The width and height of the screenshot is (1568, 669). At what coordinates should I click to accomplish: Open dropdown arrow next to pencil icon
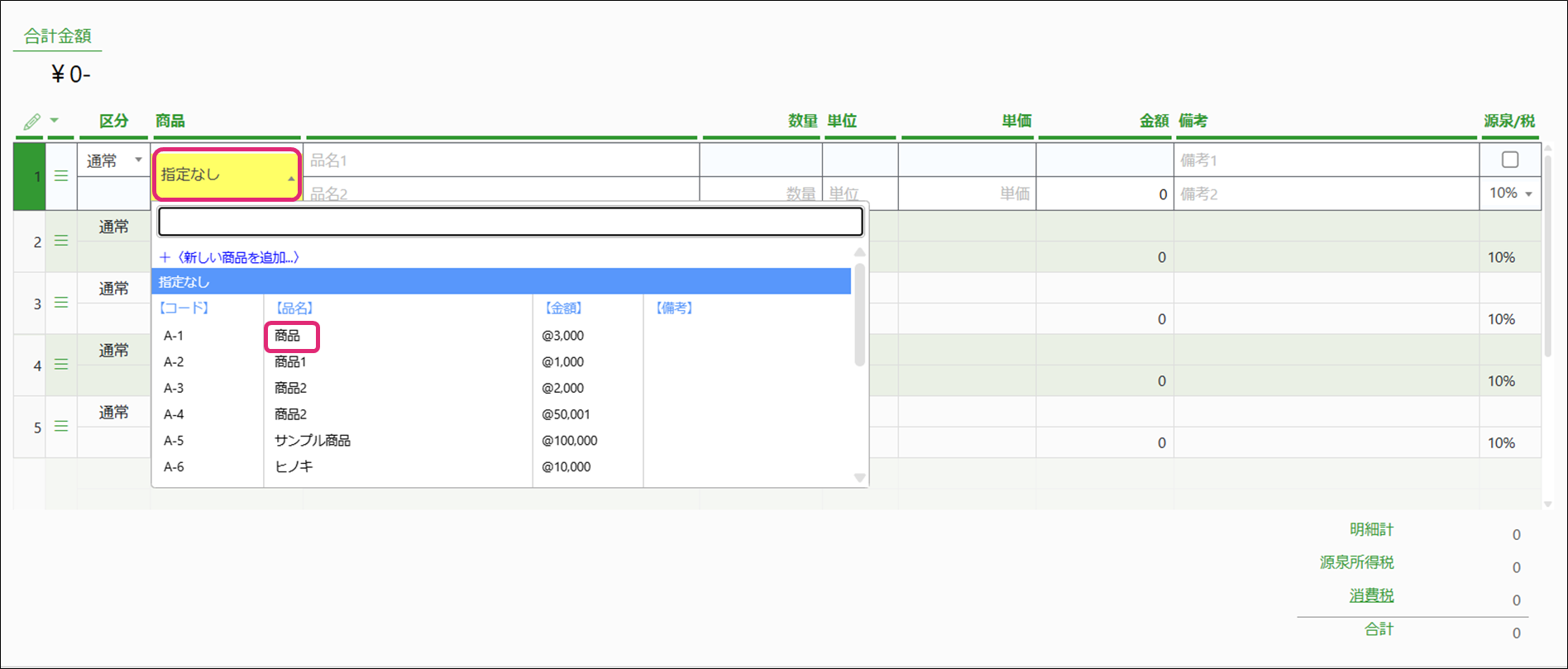coord(55,121)
